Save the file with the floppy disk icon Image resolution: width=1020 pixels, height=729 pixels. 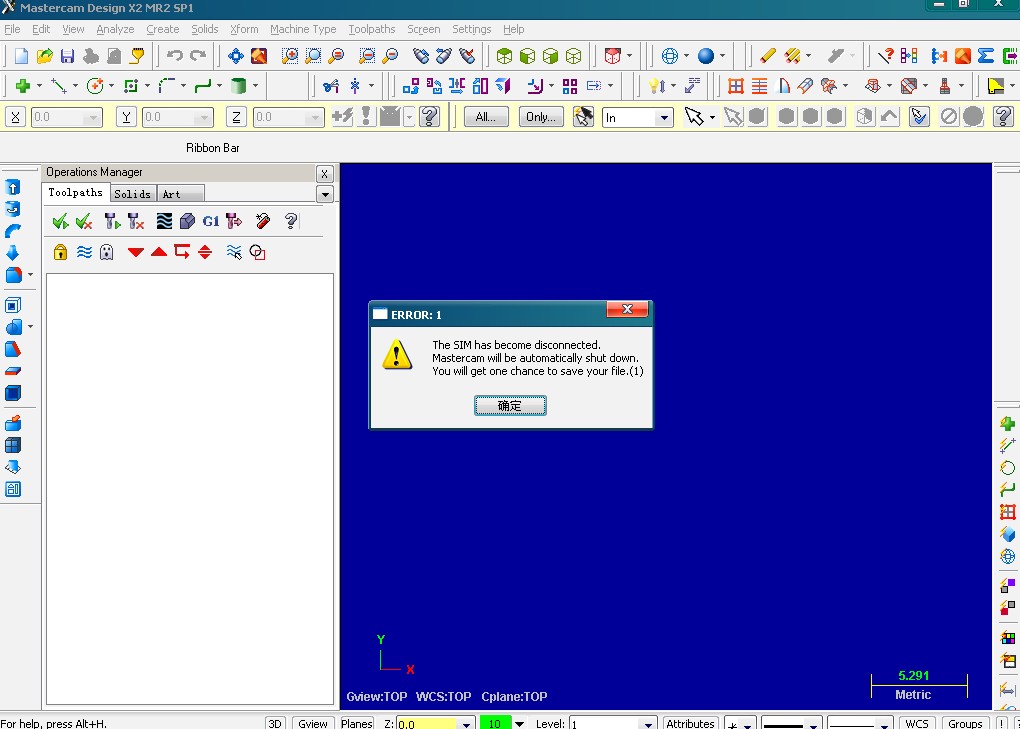(x=67, y=56)
